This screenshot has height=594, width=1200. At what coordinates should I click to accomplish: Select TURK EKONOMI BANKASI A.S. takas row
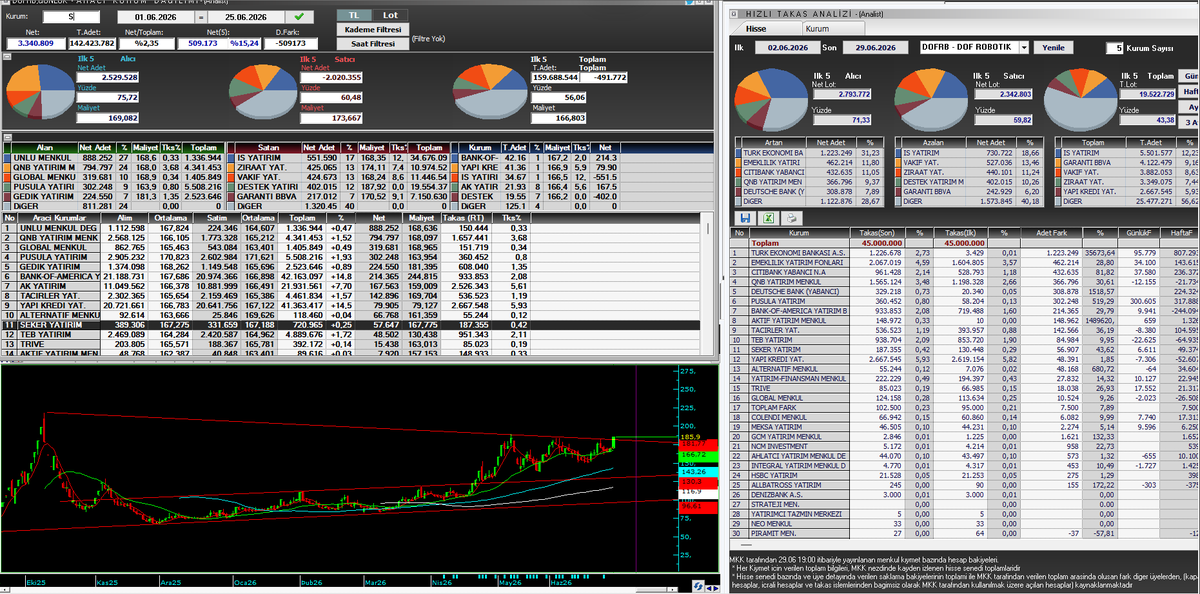tap(965, 253)
